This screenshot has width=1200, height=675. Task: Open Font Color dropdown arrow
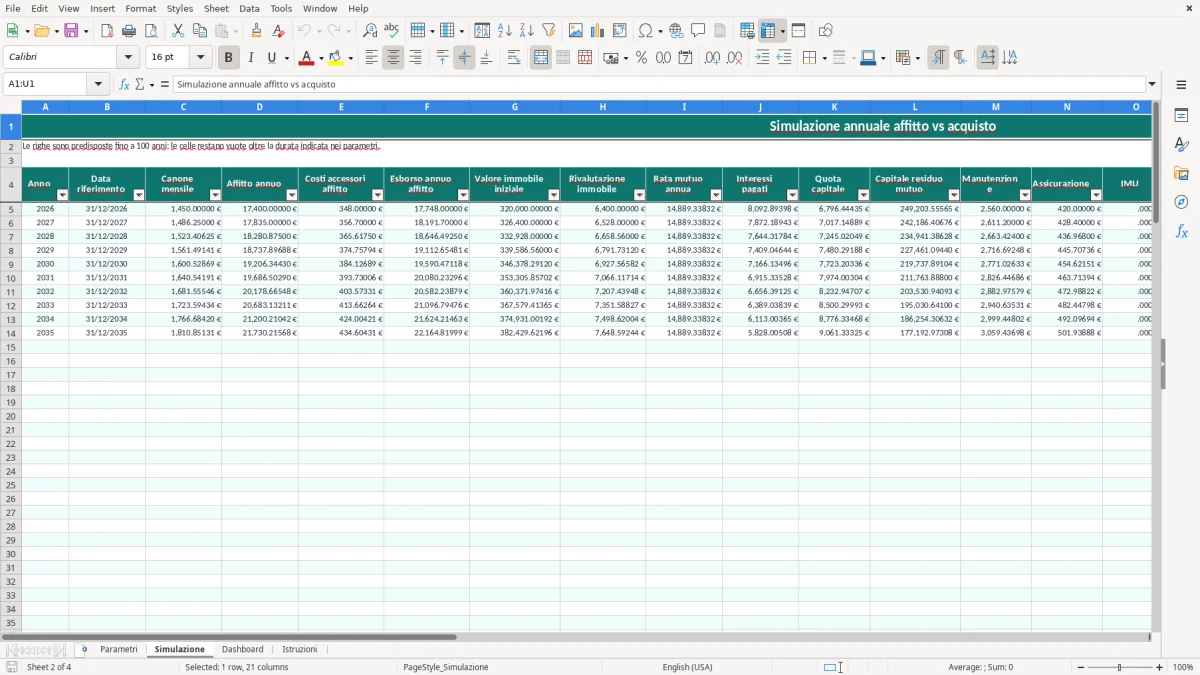pyautogui.click(x=321, y=58)
